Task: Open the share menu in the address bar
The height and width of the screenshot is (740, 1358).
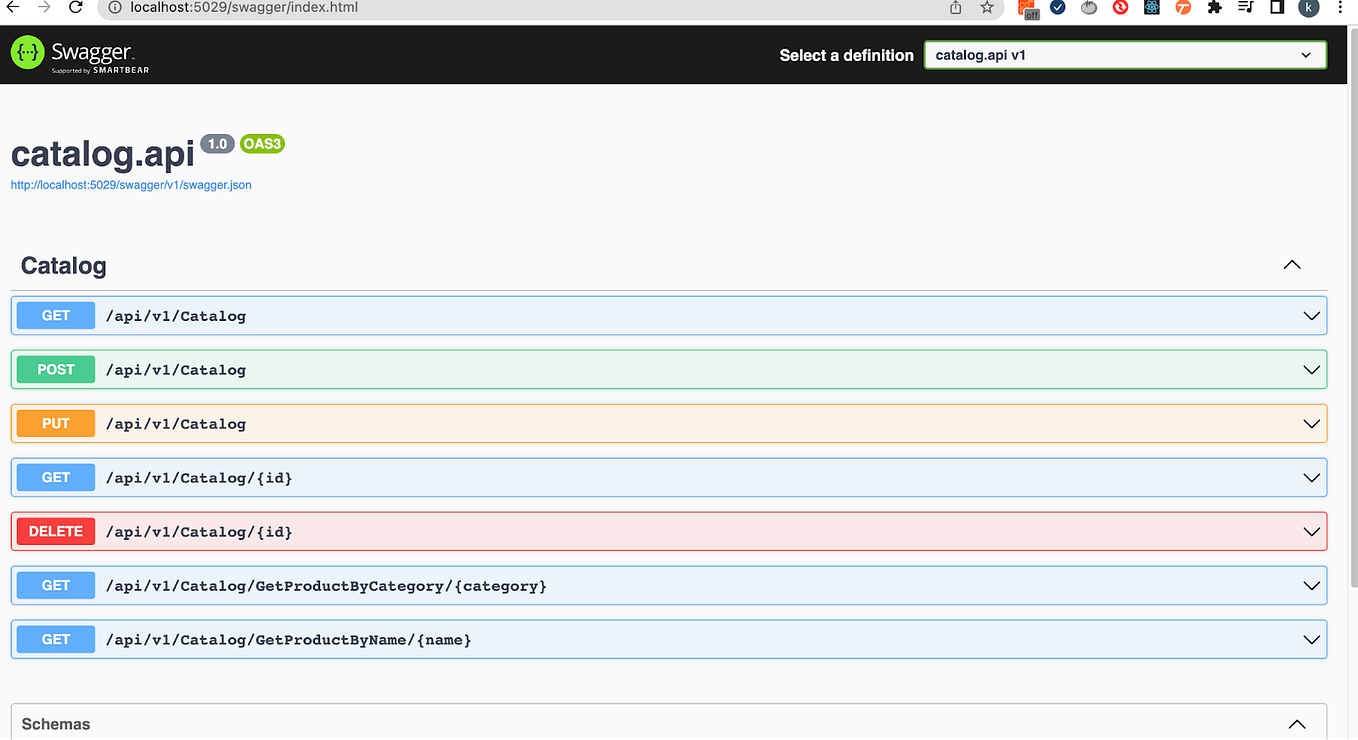Action: [954, 7]
